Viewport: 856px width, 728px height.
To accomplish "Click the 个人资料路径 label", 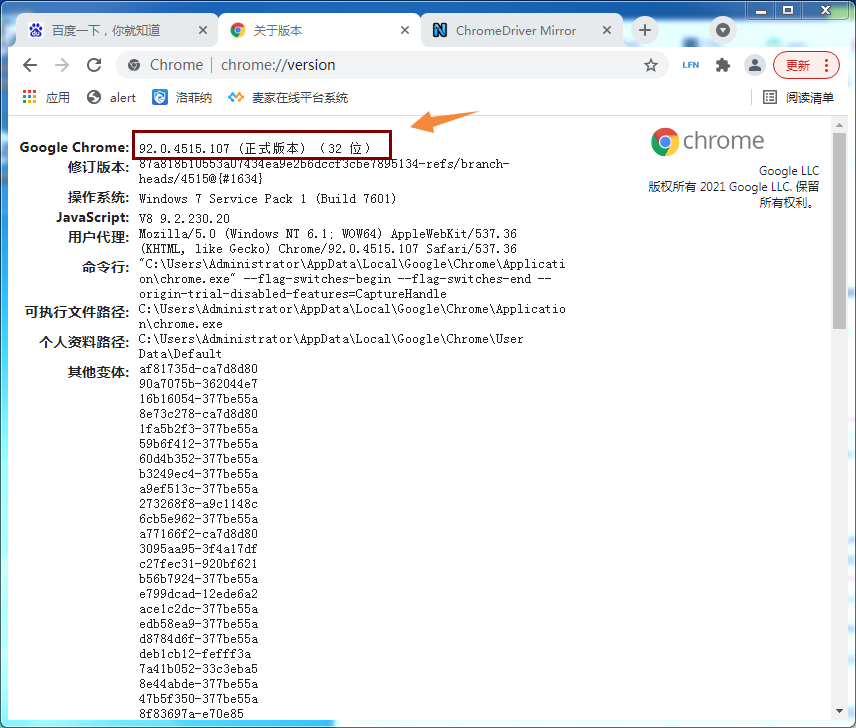I will point(84,342).
